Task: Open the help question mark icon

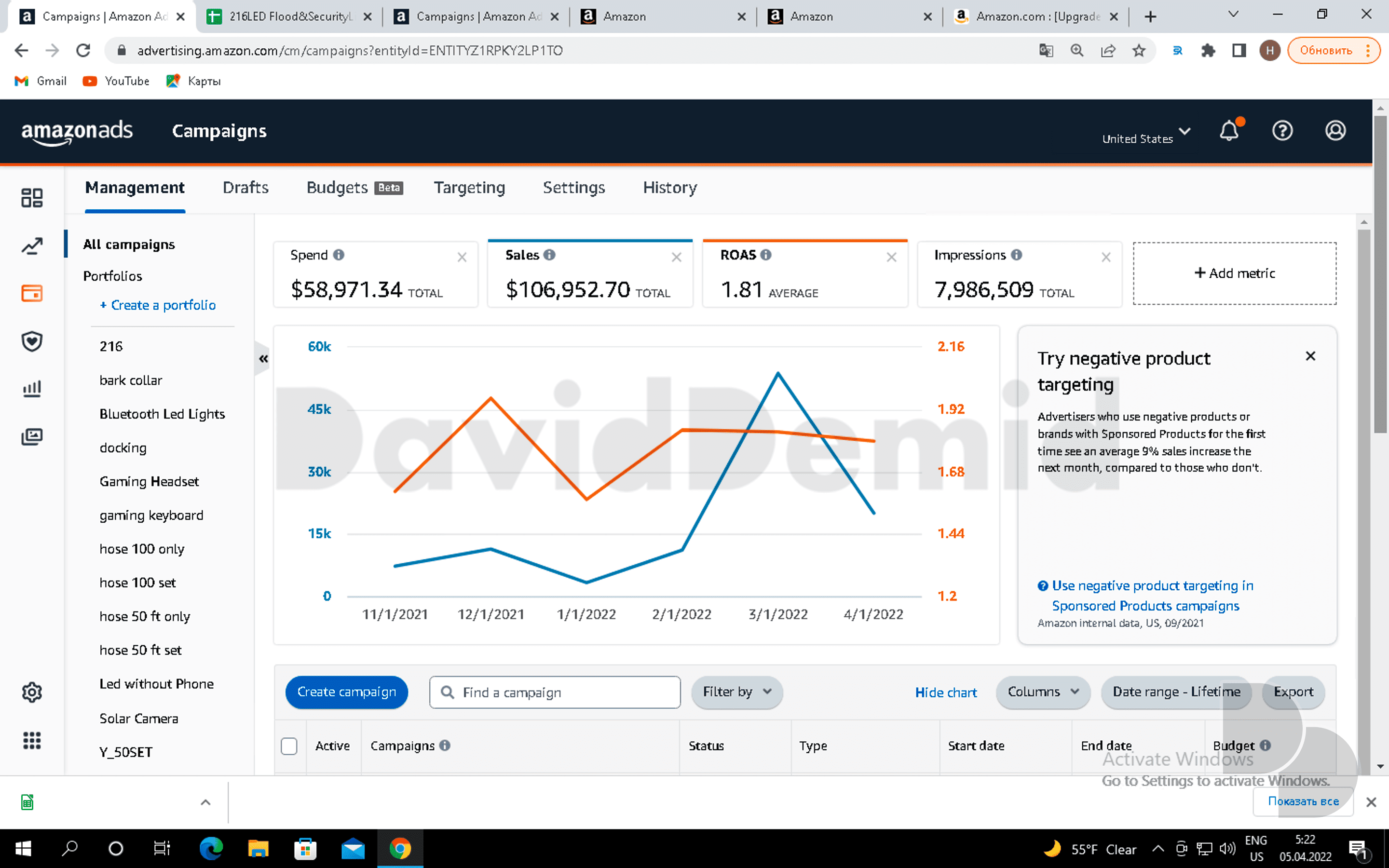Action: pos(1282,131)
